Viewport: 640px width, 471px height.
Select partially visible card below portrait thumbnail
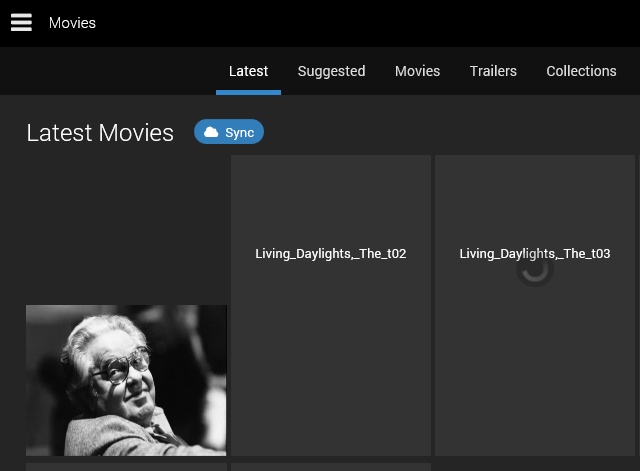click(126, 466)
